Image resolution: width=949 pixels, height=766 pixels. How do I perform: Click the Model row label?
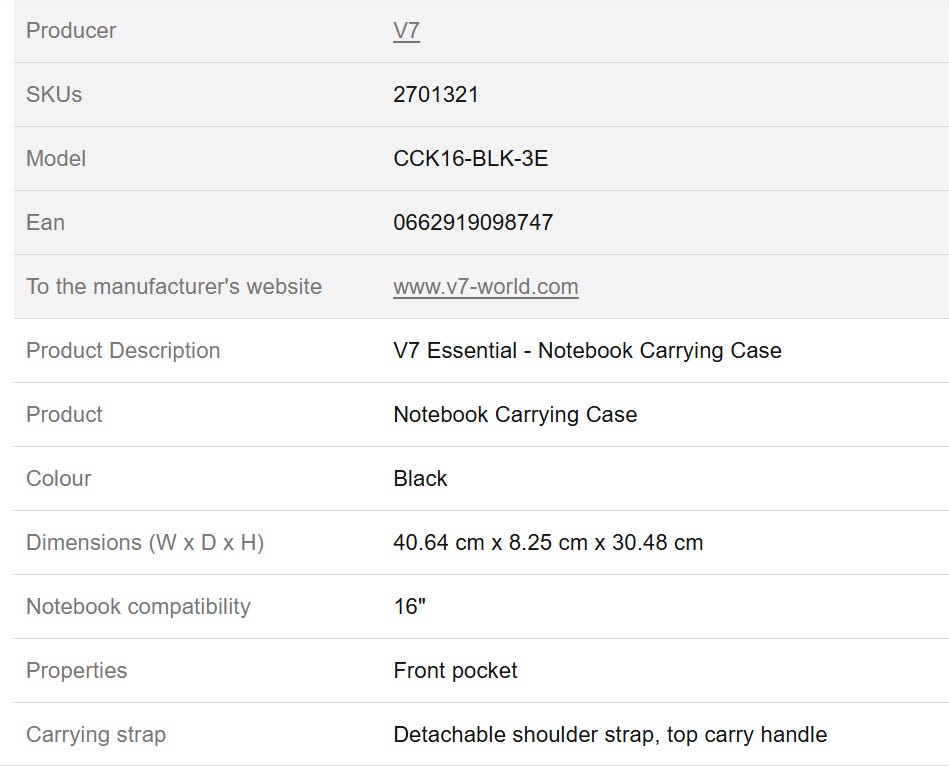[56, 159]
